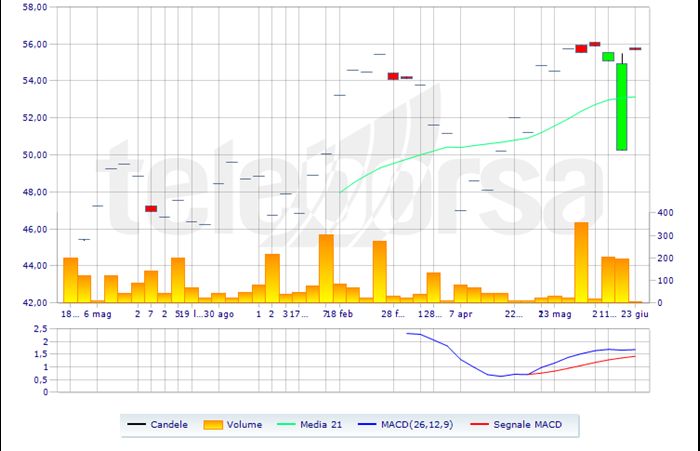Viewport: 700px width, 451px height.
Task: Click the 46,00 price axis label
Action: (35, 229)
